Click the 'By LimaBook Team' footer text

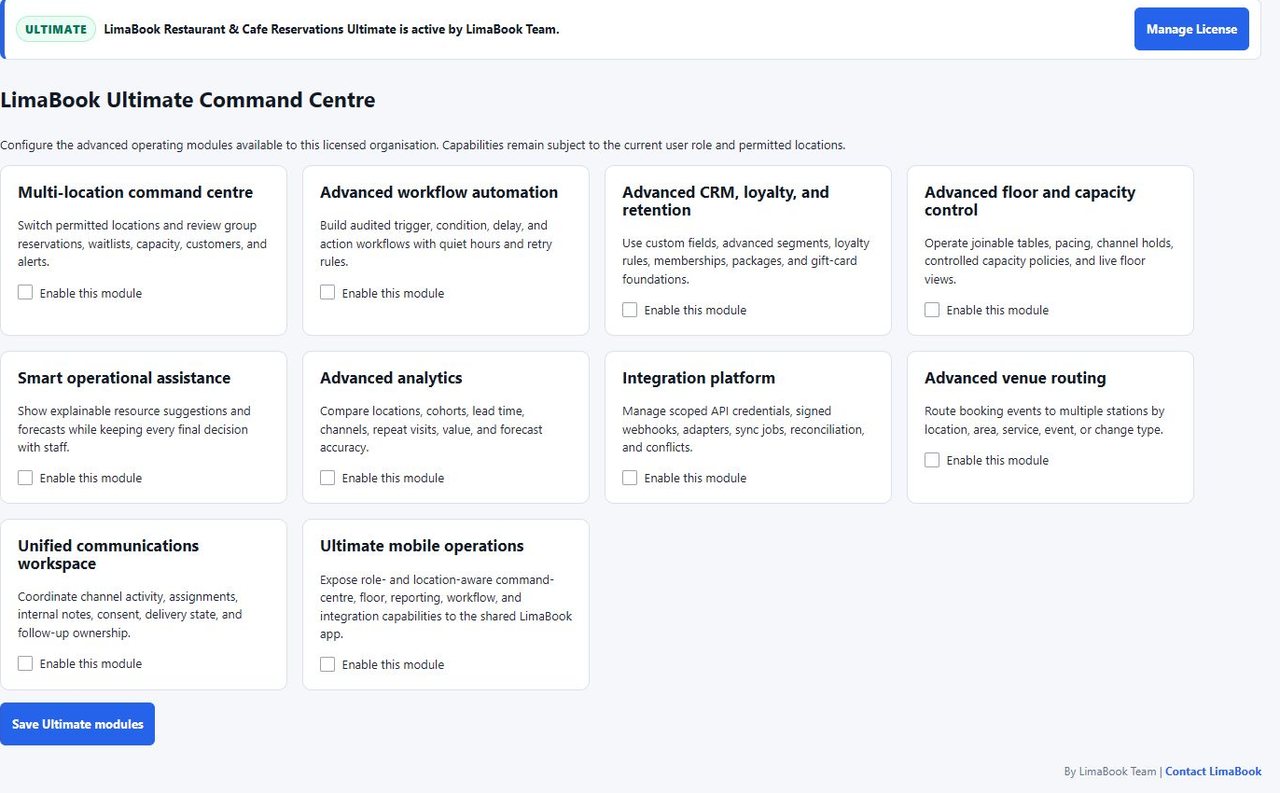click(1110, 772)
